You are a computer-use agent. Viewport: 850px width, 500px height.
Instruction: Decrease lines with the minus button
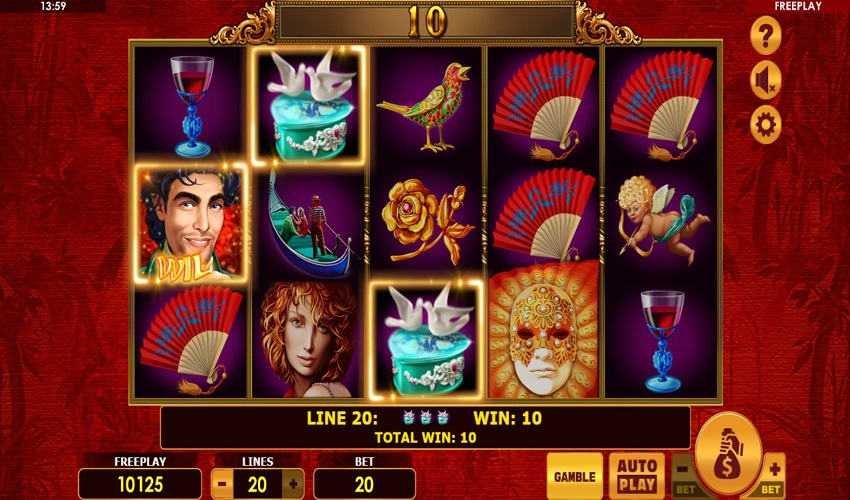(222, 484)
